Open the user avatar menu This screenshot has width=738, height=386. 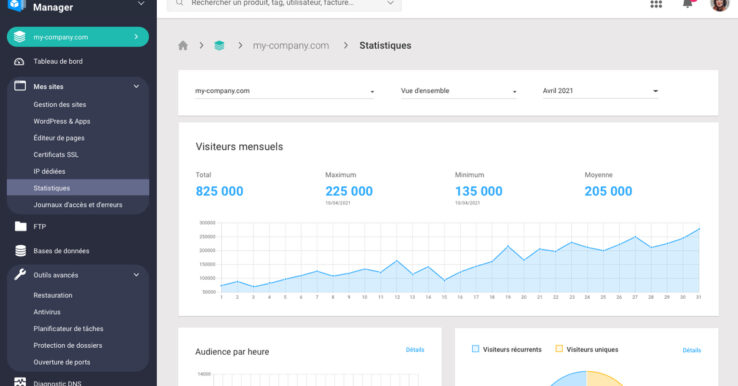pos(719,5)
